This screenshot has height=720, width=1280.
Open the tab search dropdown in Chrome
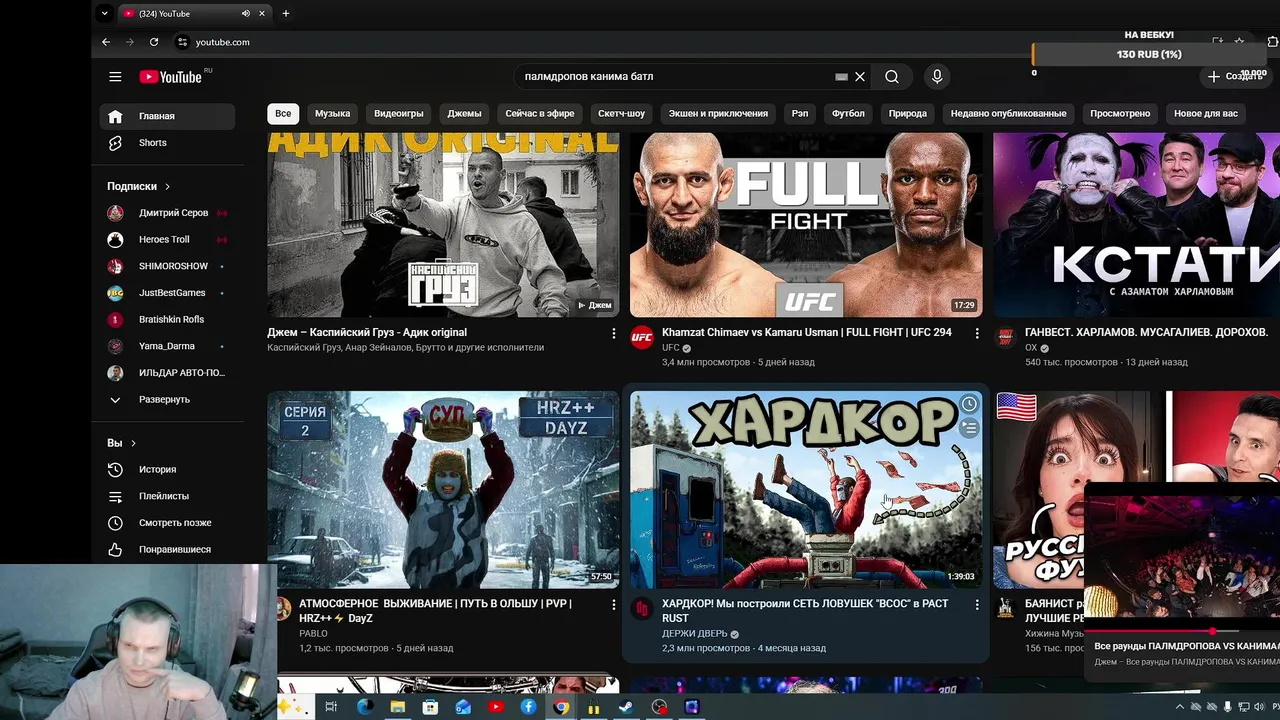105,13
